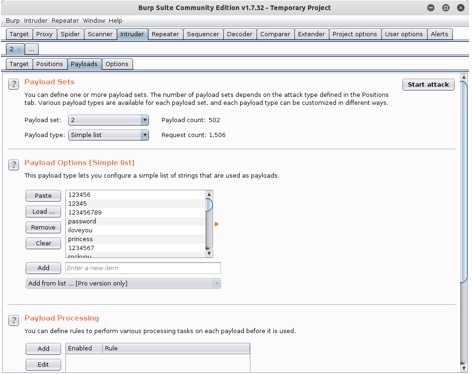Open help for Payload Options section
This screenshot has height=374, width=472.
tap(13, 165)
